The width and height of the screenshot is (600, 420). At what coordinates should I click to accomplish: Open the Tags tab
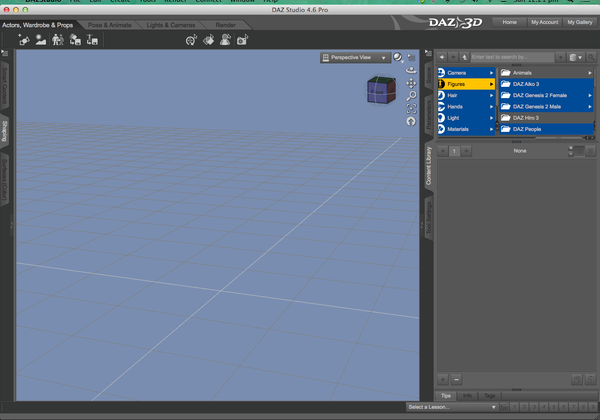tap(490, 396)
